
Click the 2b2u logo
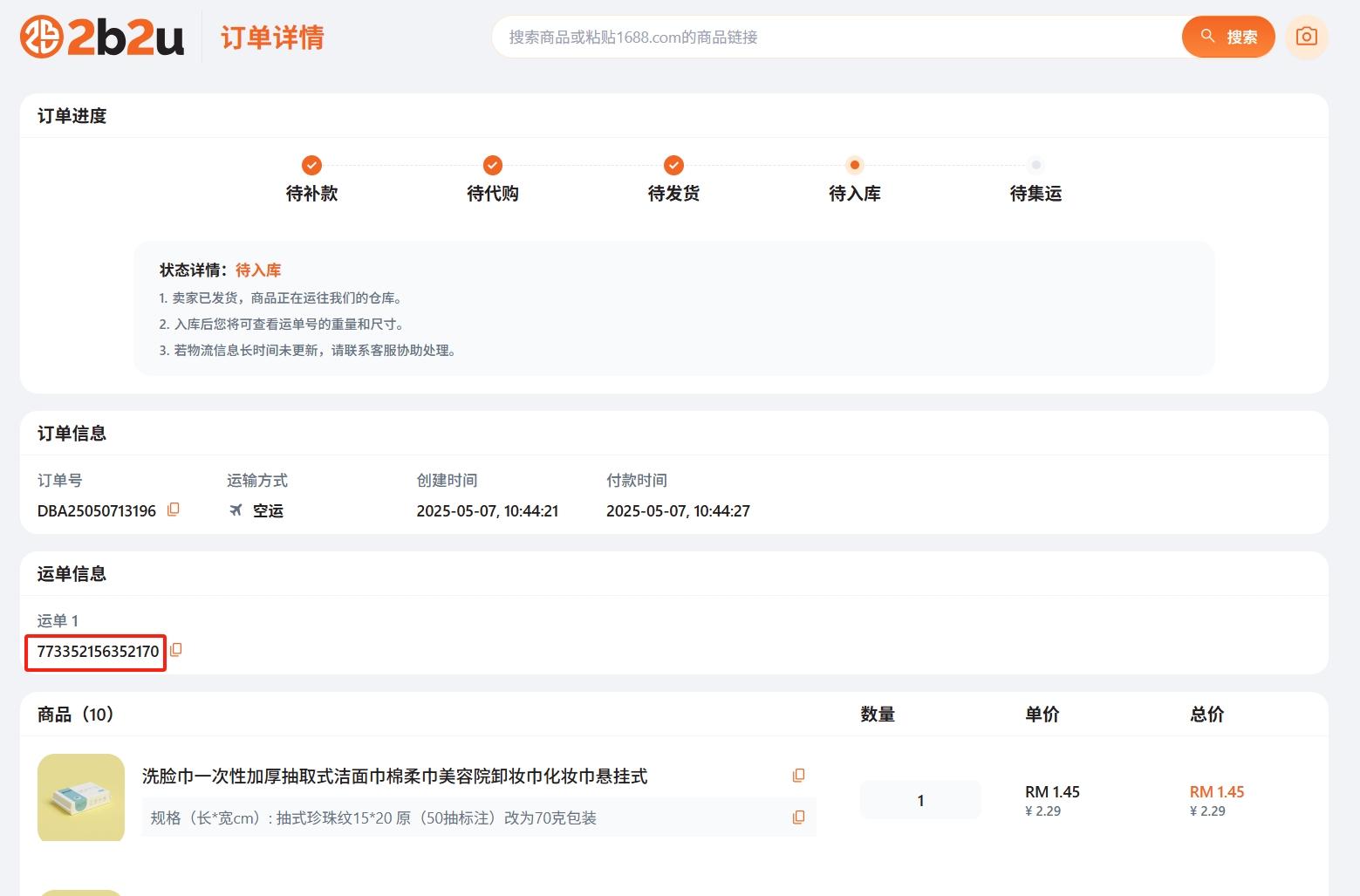102,37
